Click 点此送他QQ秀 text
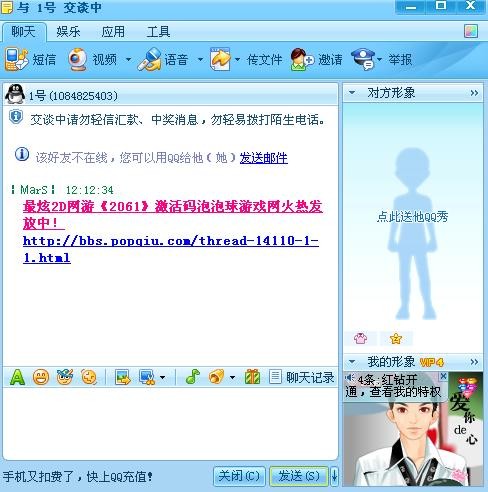488x492 pixels. [x=412, y=217]
